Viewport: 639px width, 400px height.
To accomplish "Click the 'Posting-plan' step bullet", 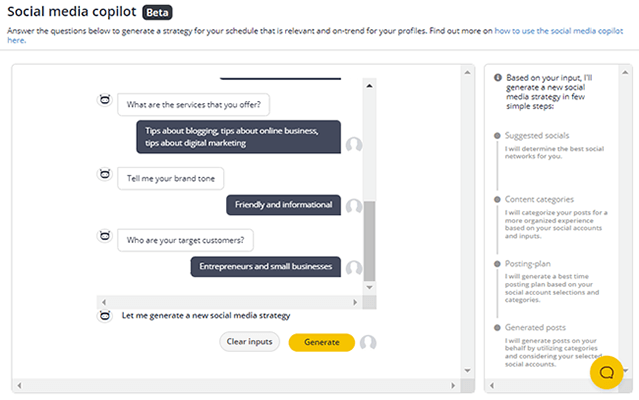I will coord(497,264).
